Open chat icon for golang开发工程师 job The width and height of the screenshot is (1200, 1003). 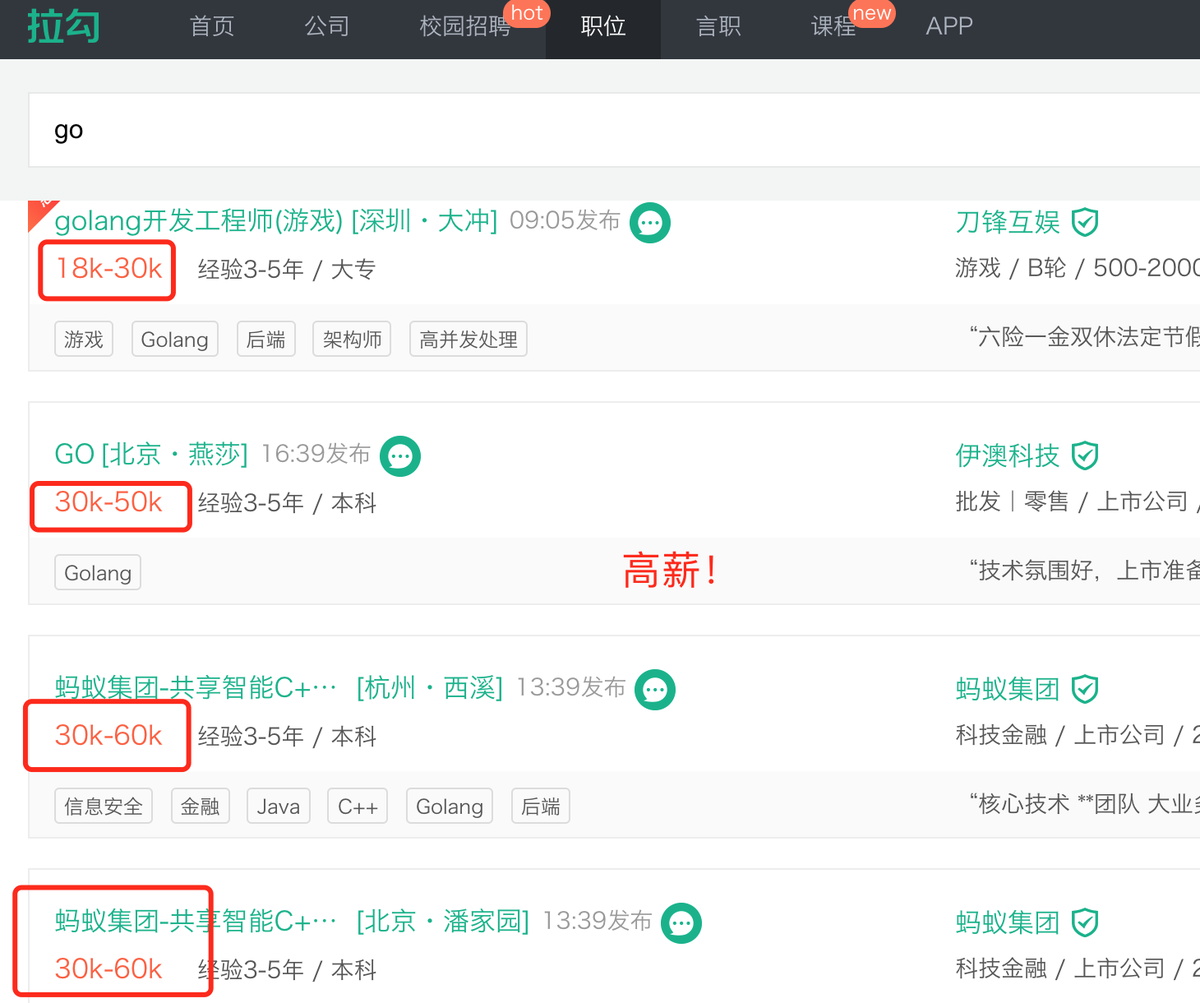[650, 222]
